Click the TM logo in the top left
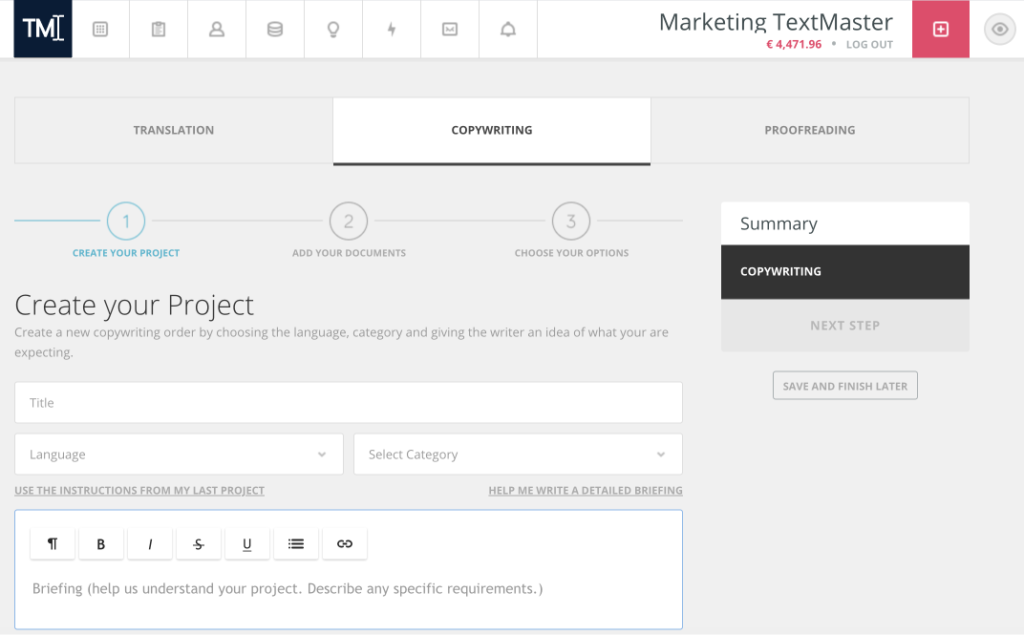Image resolution: width=1024 pixels, height=635 pixels. coord(42,29)
